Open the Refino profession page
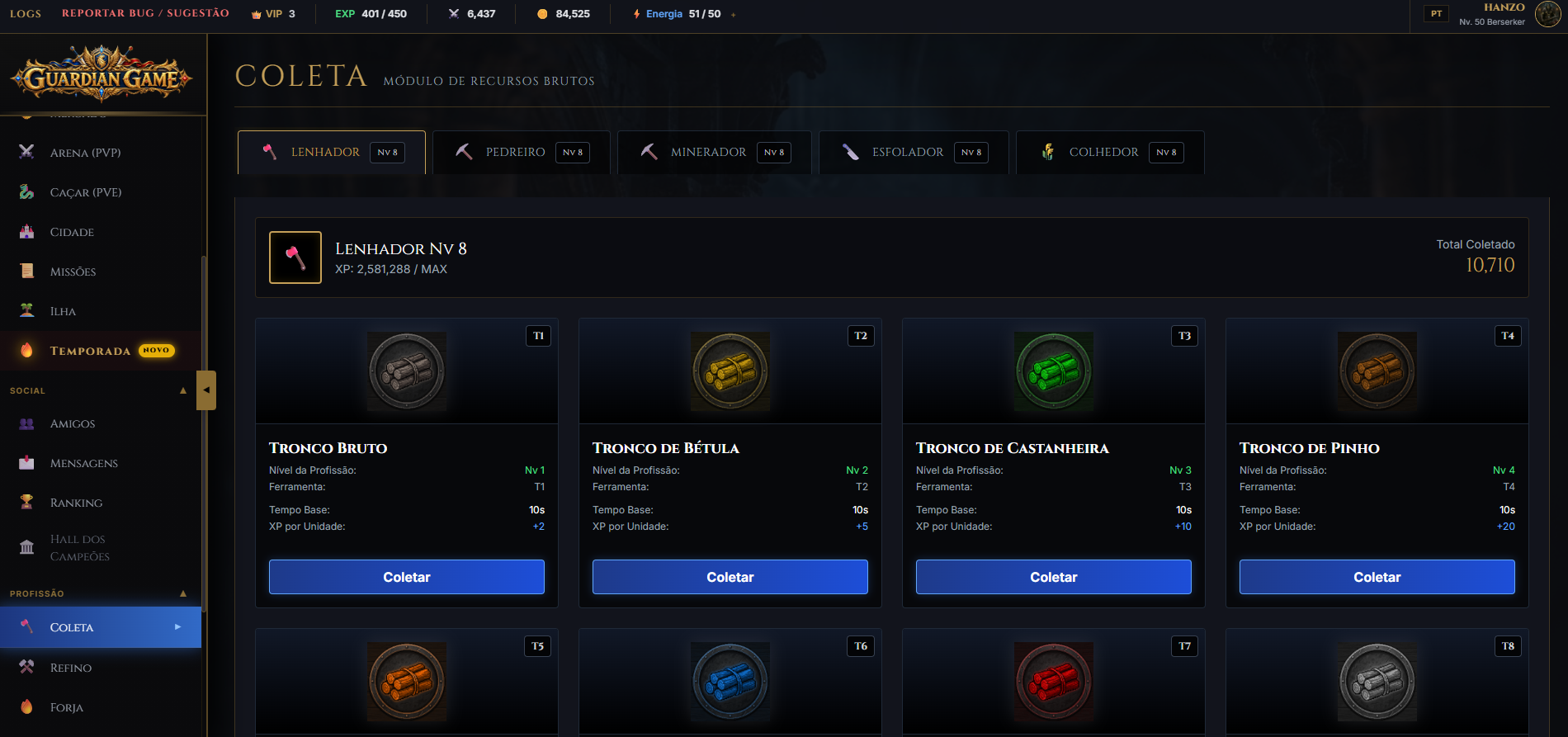The width and height of the screenshot is (1568, 737). coord(101,667)
